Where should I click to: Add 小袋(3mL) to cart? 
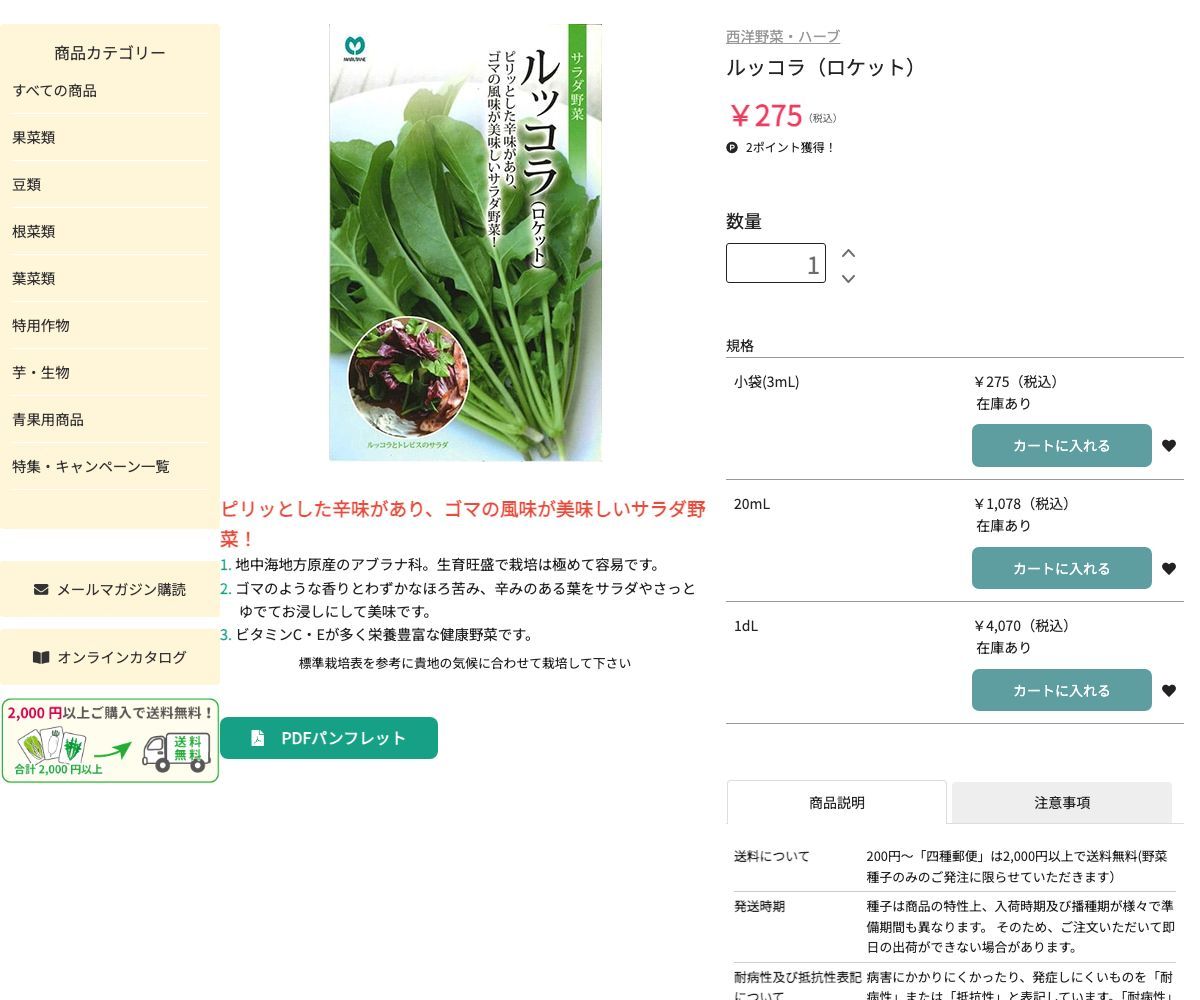(x=1061, y=446)
